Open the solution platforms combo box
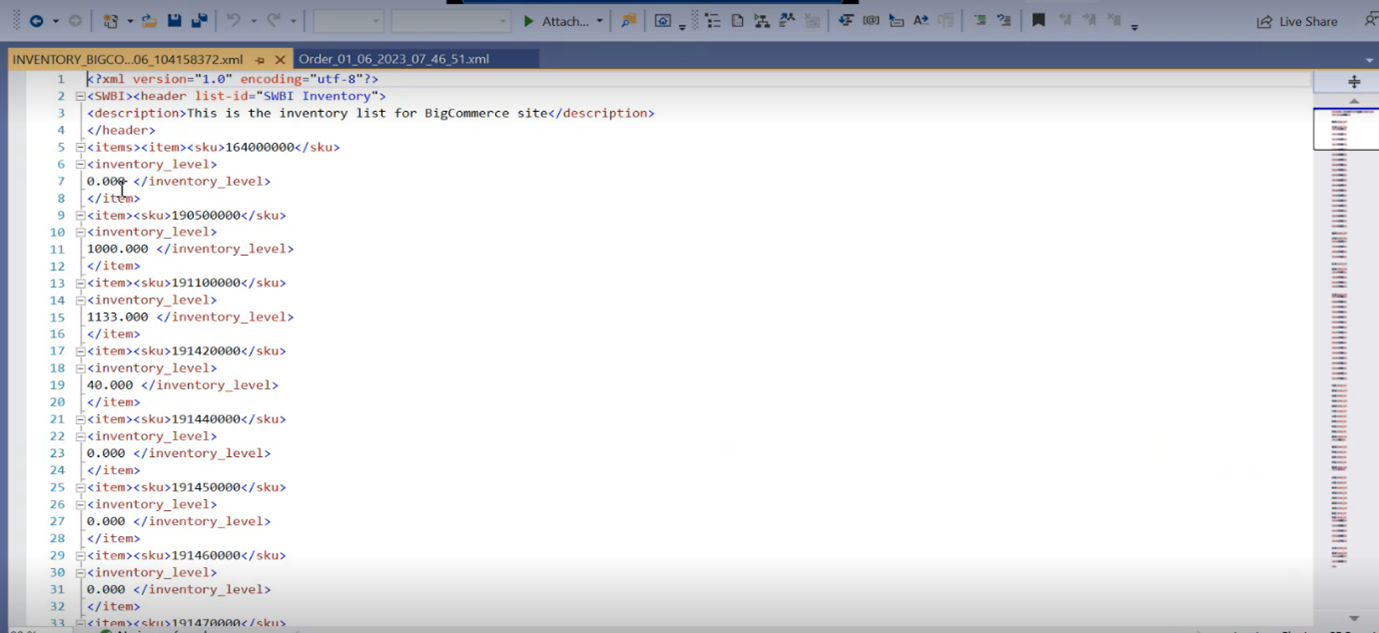 pos(451,21)
